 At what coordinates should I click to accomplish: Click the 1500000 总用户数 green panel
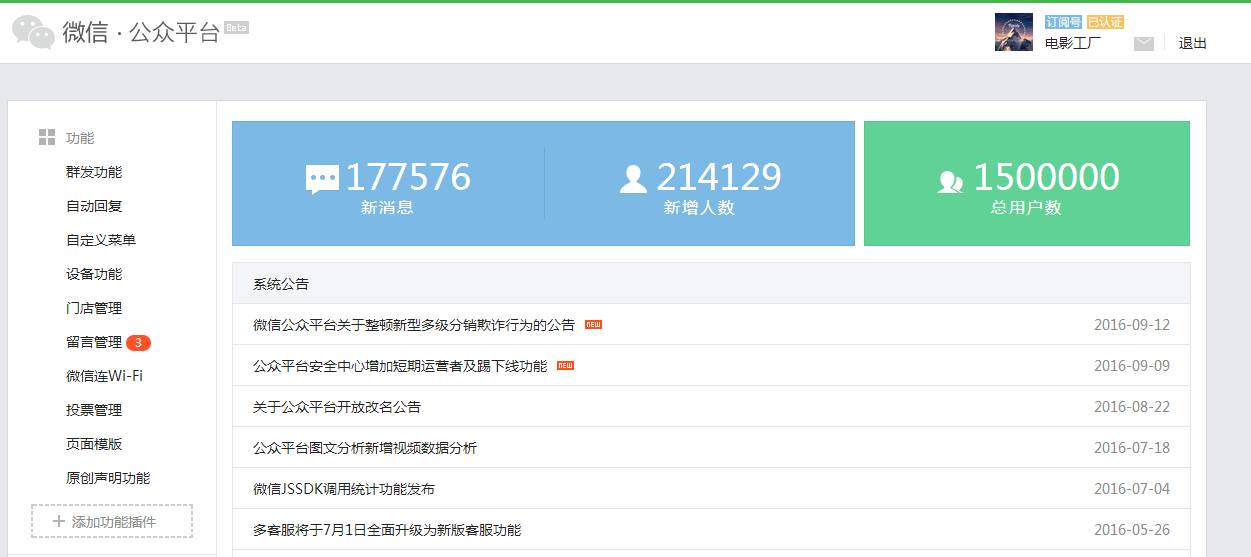(1026, 184)
